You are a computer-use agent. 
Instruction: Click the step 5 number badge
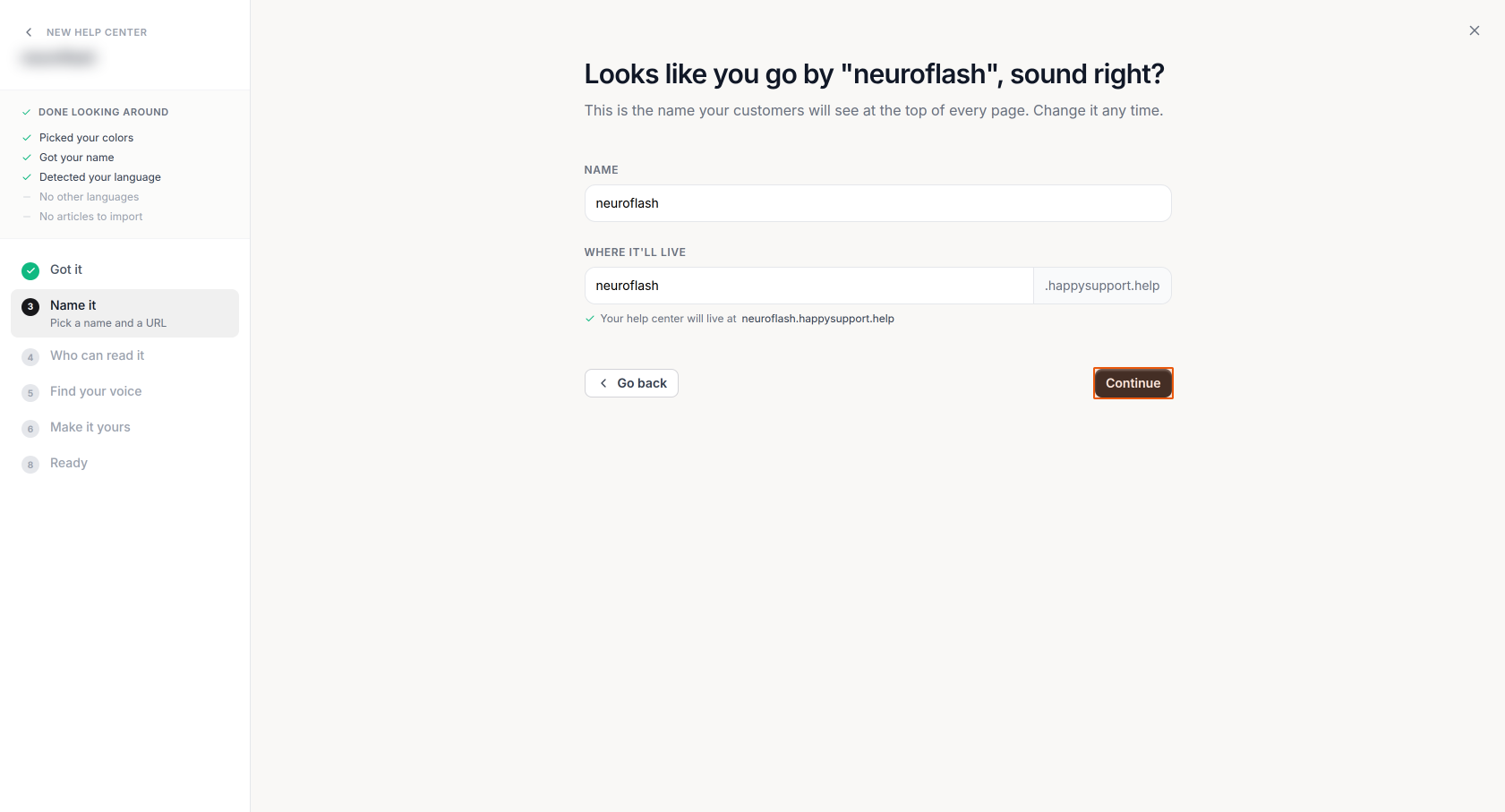30,393
